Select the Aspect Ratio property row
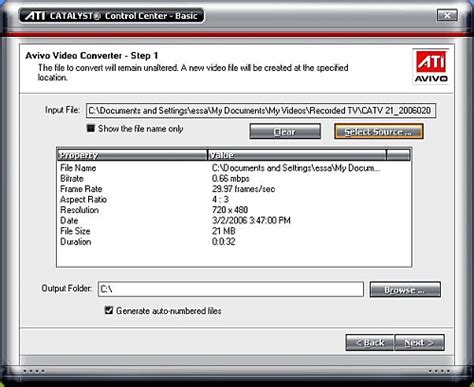This screenshot has height=387, width=474. pyautogui.click(x=234, y=200)
